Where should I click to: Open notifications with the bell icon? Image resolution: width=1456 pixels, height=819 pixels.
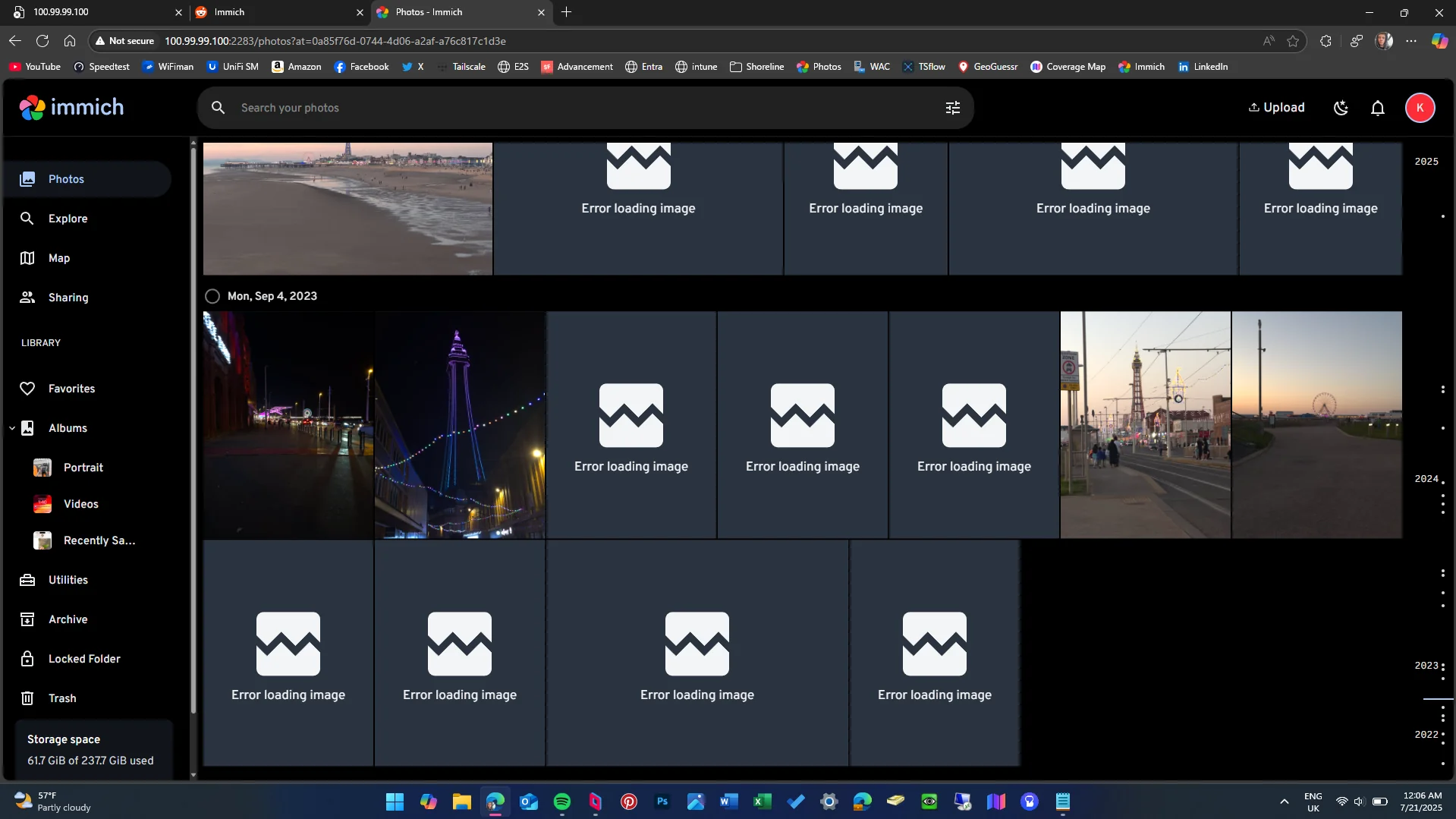coord(1376,107)
